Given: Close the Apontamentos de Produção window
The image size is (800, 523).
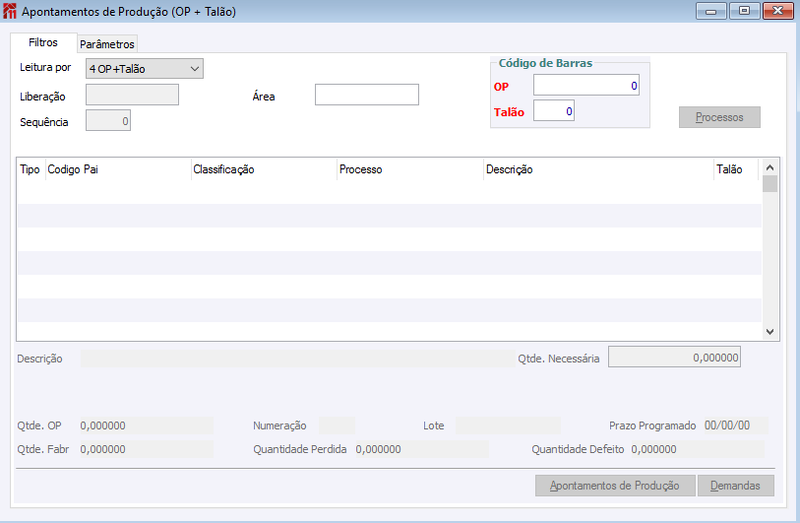Looking at the screenshot, I should point(778,11).
